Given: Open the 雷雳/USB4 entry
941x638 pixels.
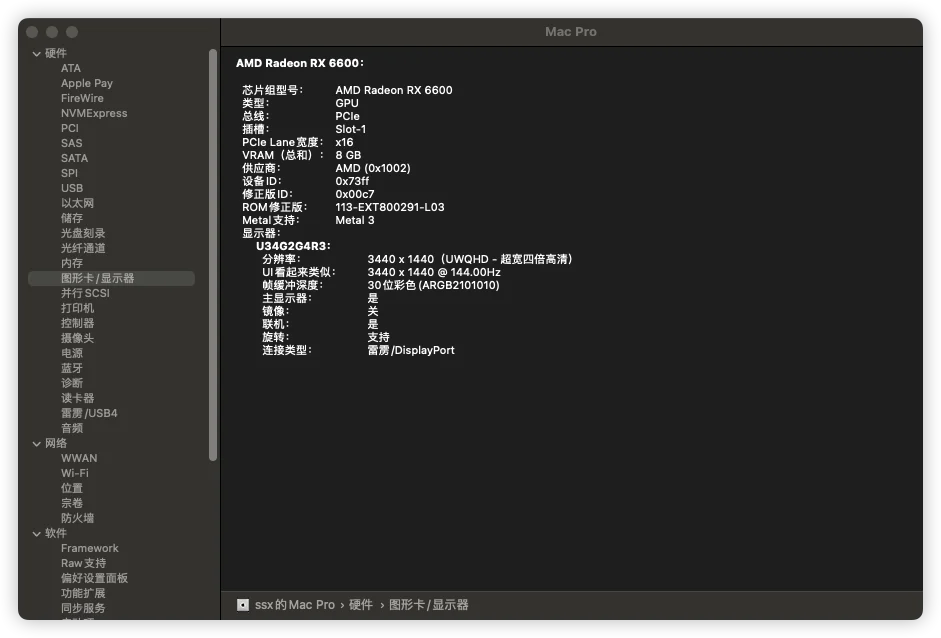Looking at the screenshot, I should click(89, 414).
